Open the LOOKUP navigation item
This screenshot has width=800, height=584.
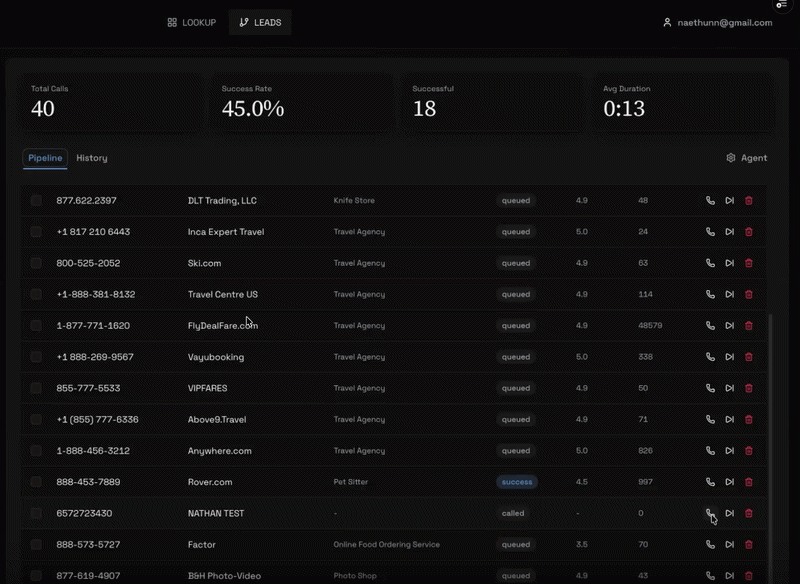tap(192, 22)
